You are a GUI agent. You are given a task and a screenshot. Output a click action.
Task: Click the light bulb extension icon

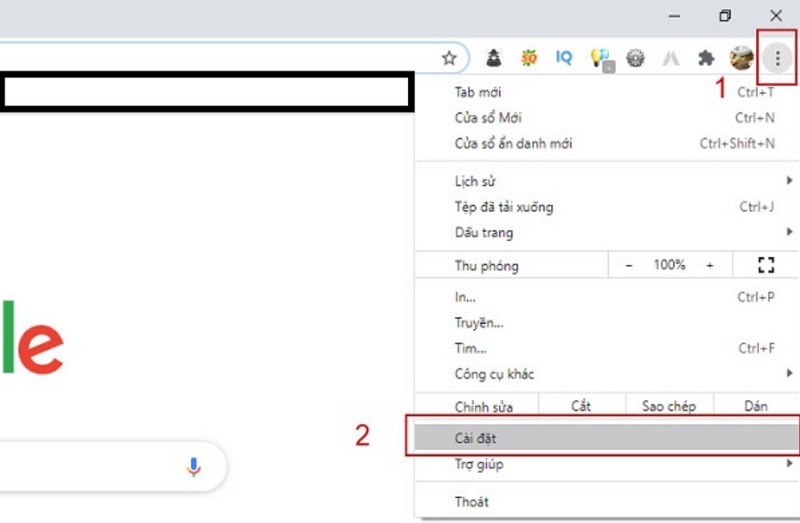click(601, 59)
